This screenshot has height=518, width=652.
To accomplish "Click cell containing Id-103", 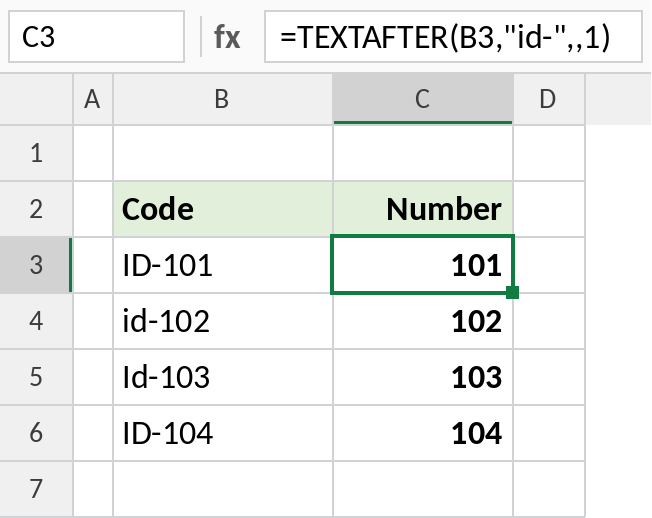I will (x=223, y=377).
